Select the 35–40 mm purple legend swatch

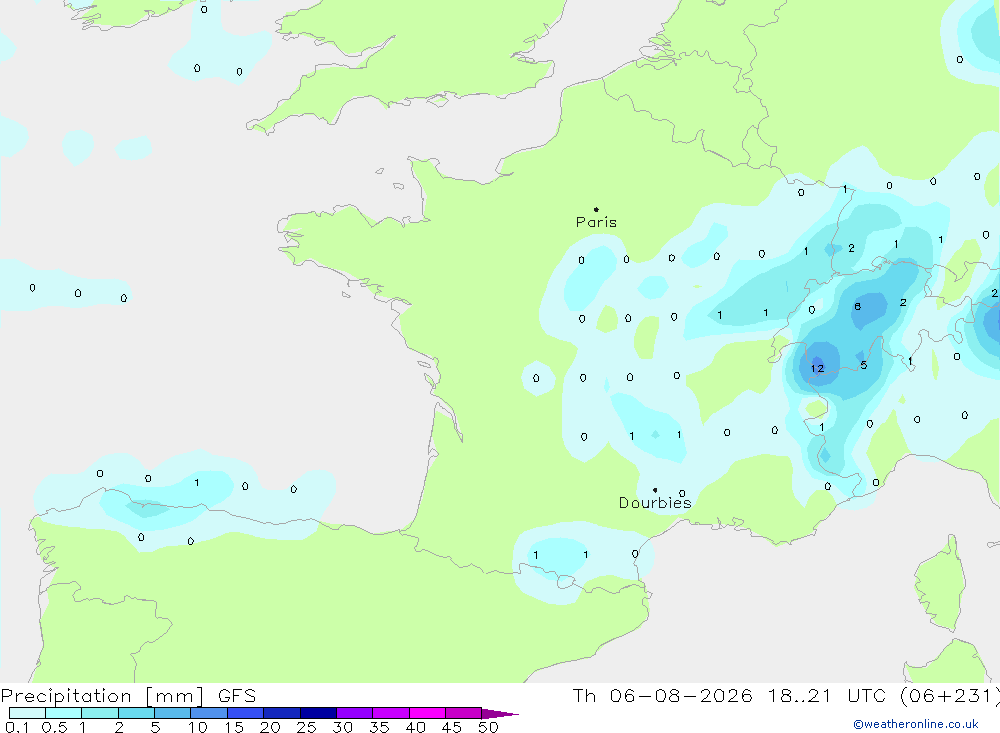391,713
